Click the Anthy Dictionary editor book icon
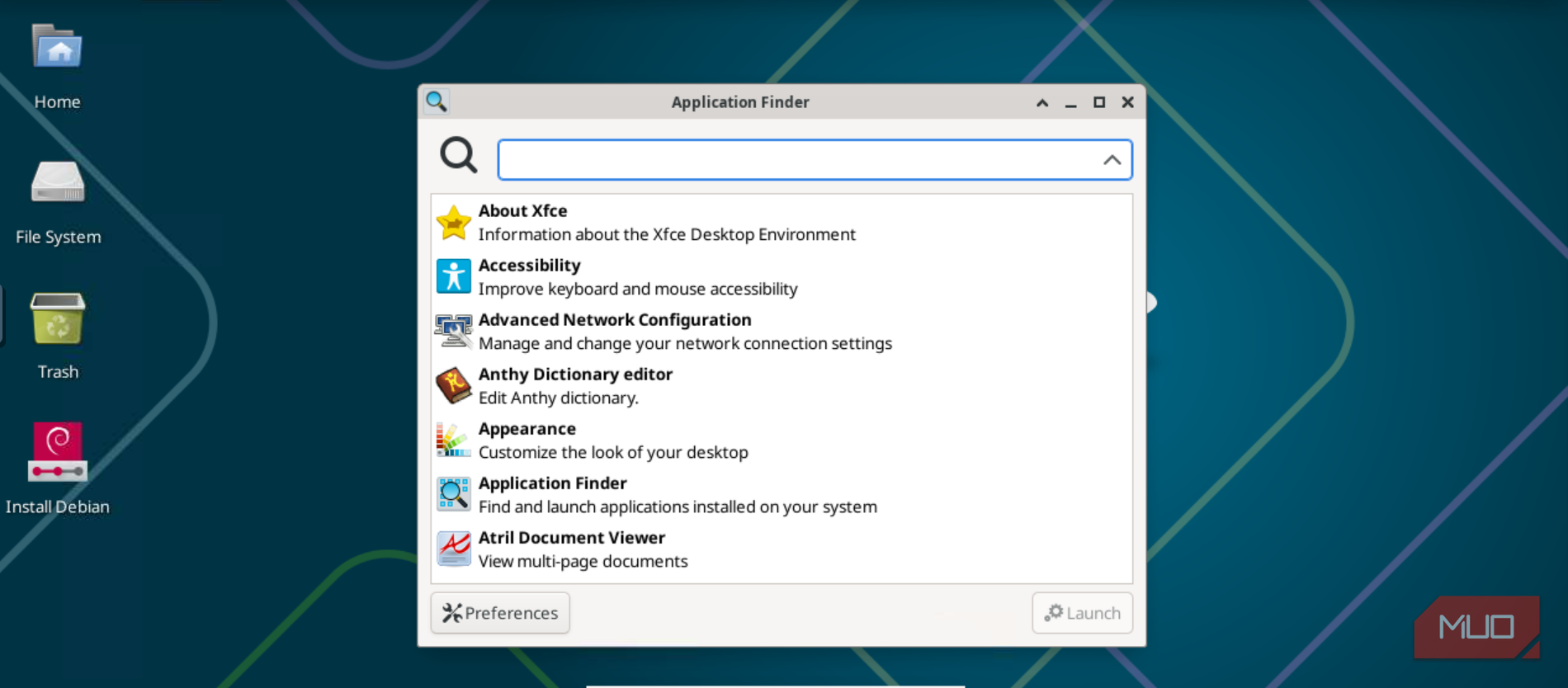 point(453,385)
